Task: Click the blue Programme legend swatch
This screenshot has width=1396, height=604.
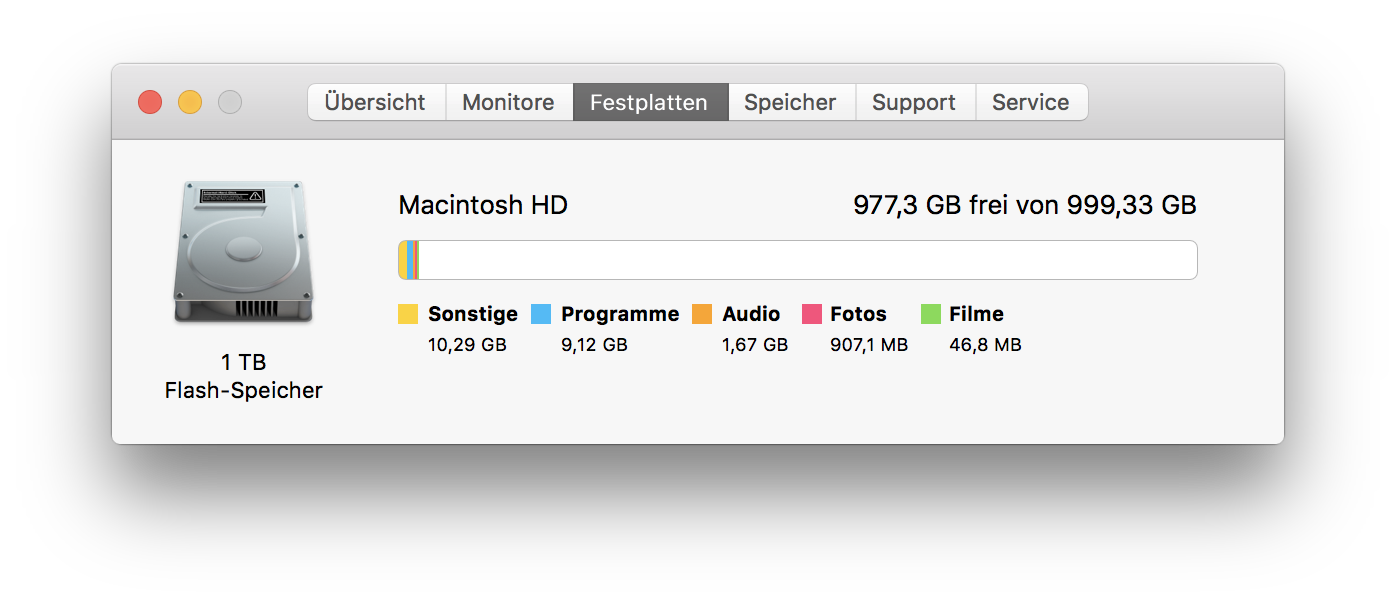Action: [x=541, y=314]
